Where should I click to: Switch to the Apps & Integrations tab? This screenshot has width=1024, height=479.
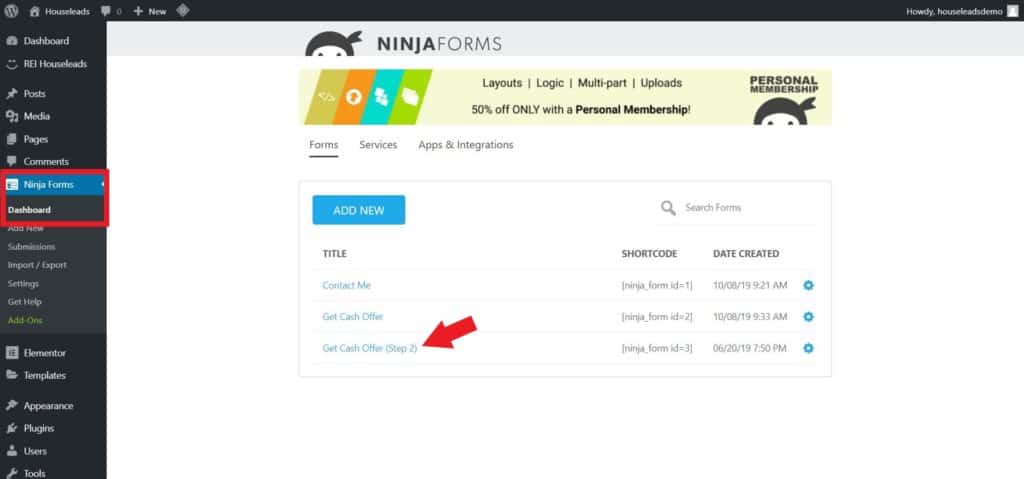click(466, 145)
